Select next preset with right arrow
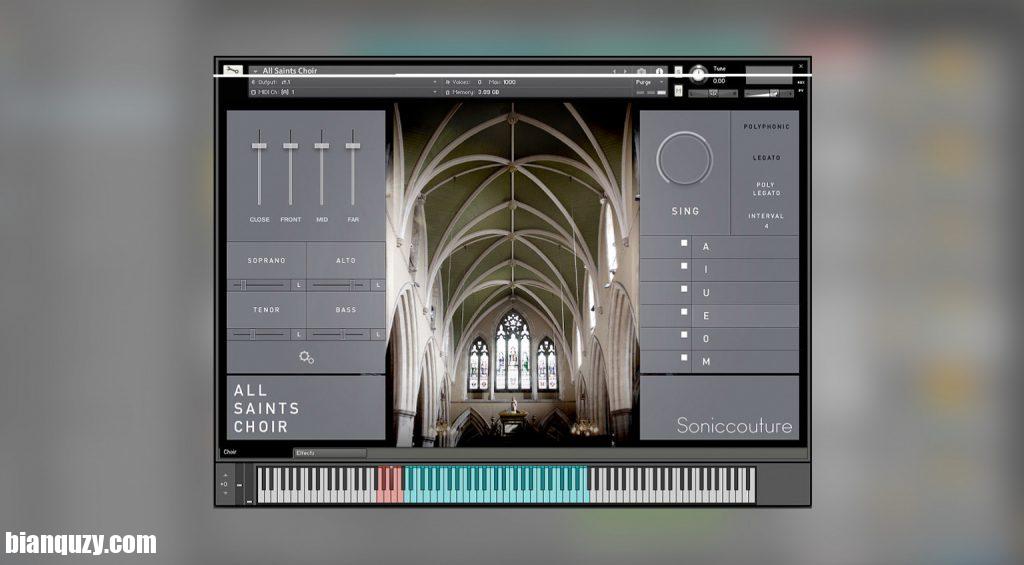The image size is (1024, 565). 624,71
